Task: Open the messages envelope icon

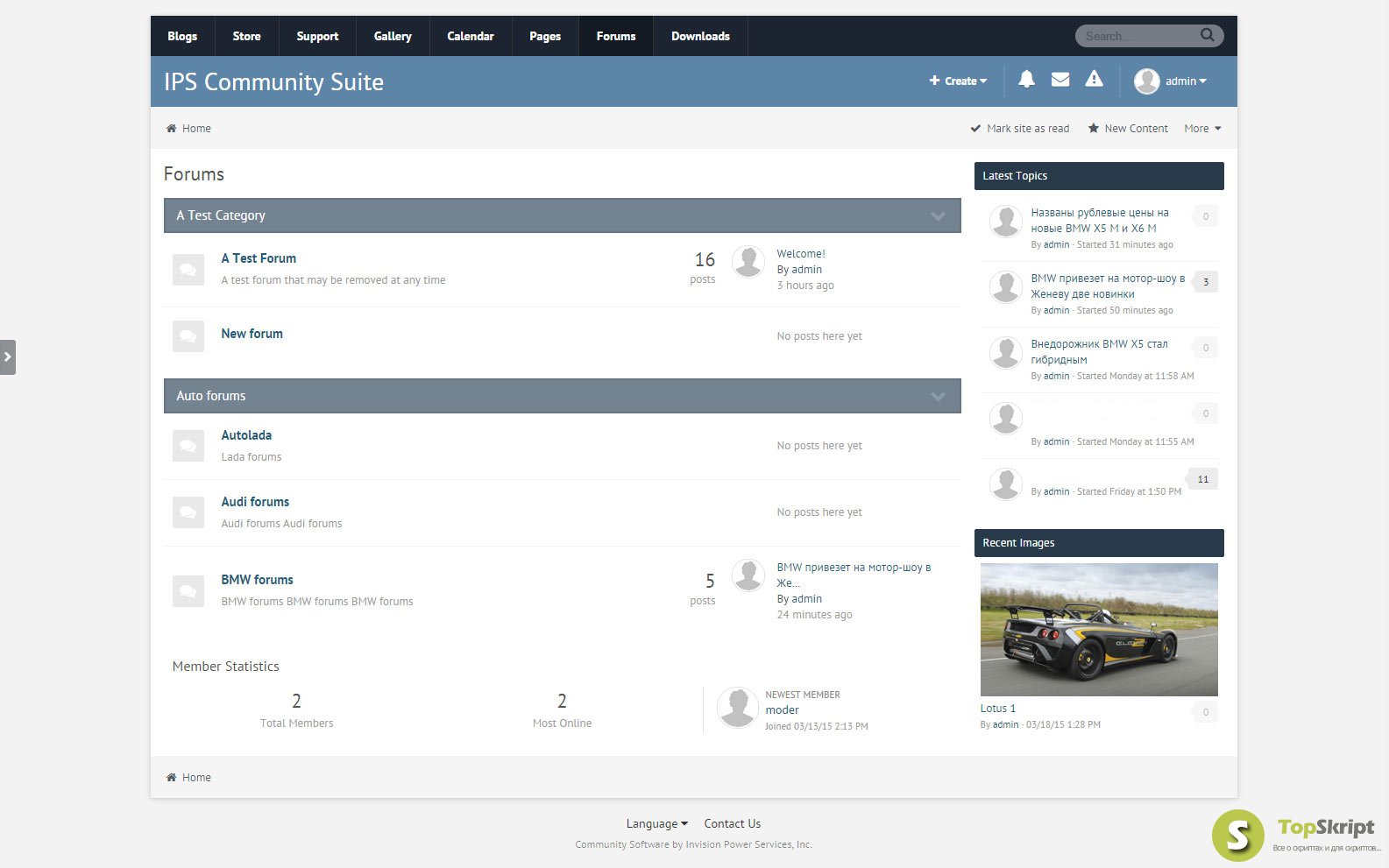Action: point(1060,80)
